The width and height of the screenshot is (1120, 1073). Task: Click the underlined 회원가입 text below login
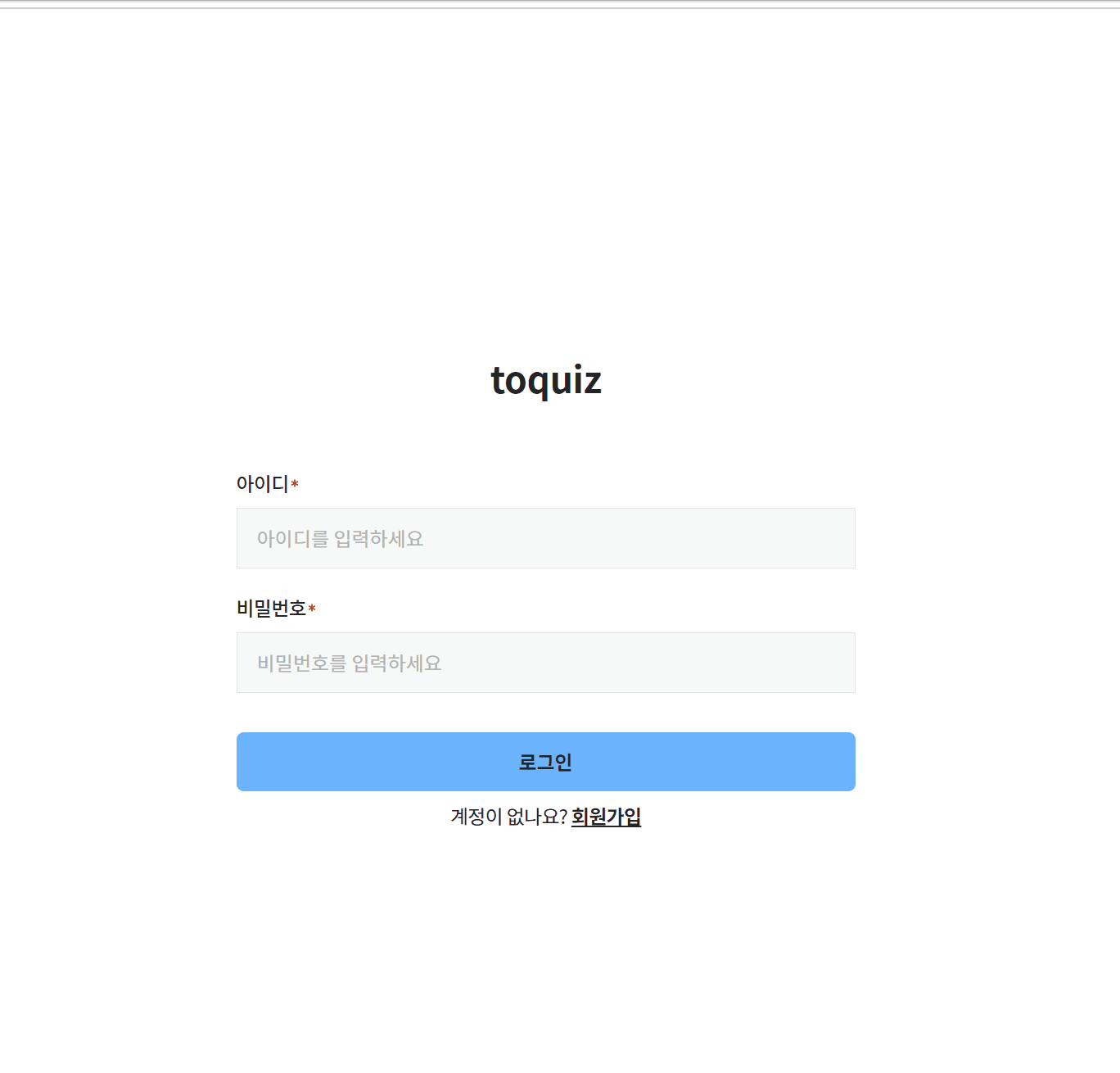(x=606, y=817)
